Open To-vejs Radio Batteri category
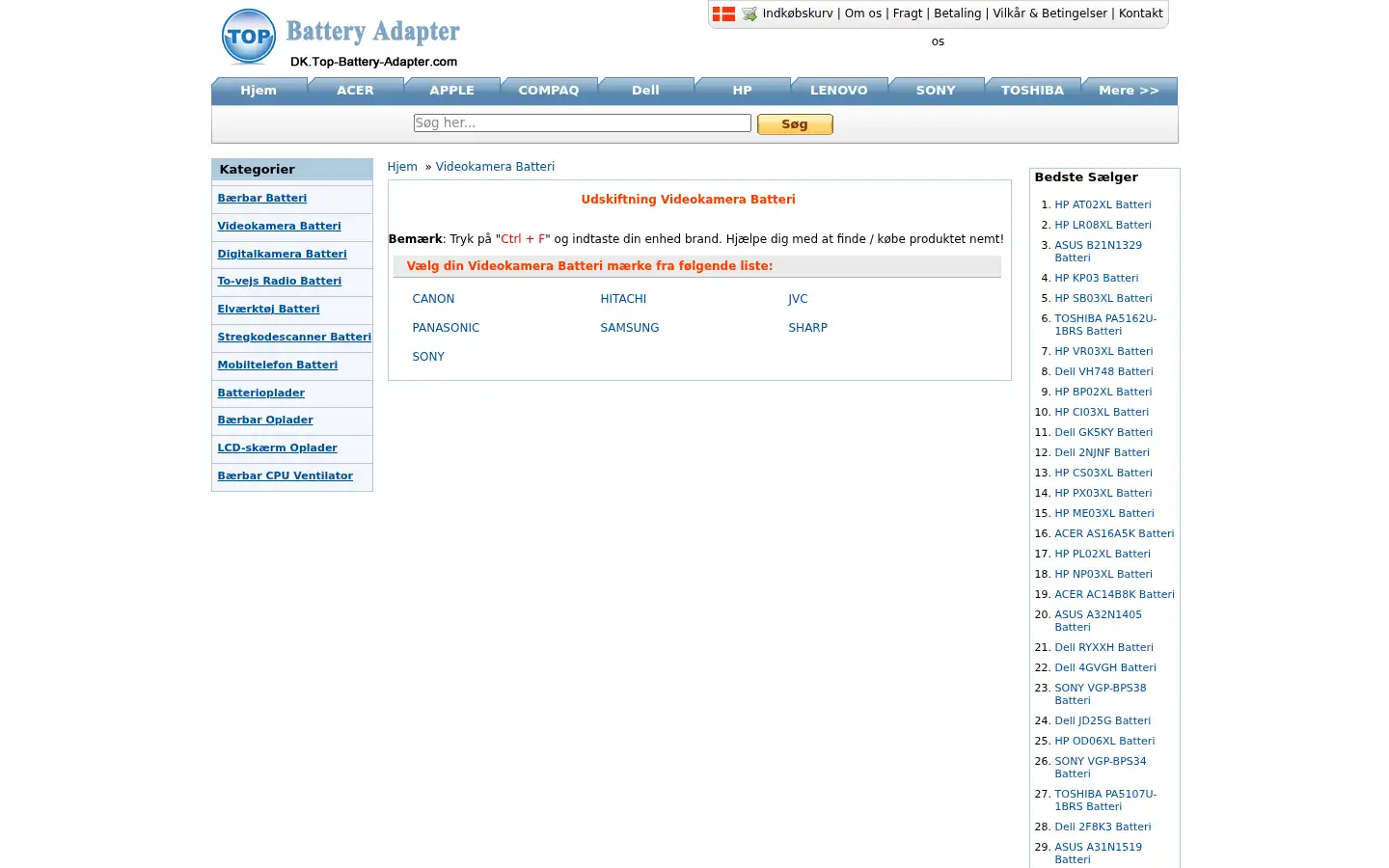The width and height of the screenshot is (1389, 868). 280,282
